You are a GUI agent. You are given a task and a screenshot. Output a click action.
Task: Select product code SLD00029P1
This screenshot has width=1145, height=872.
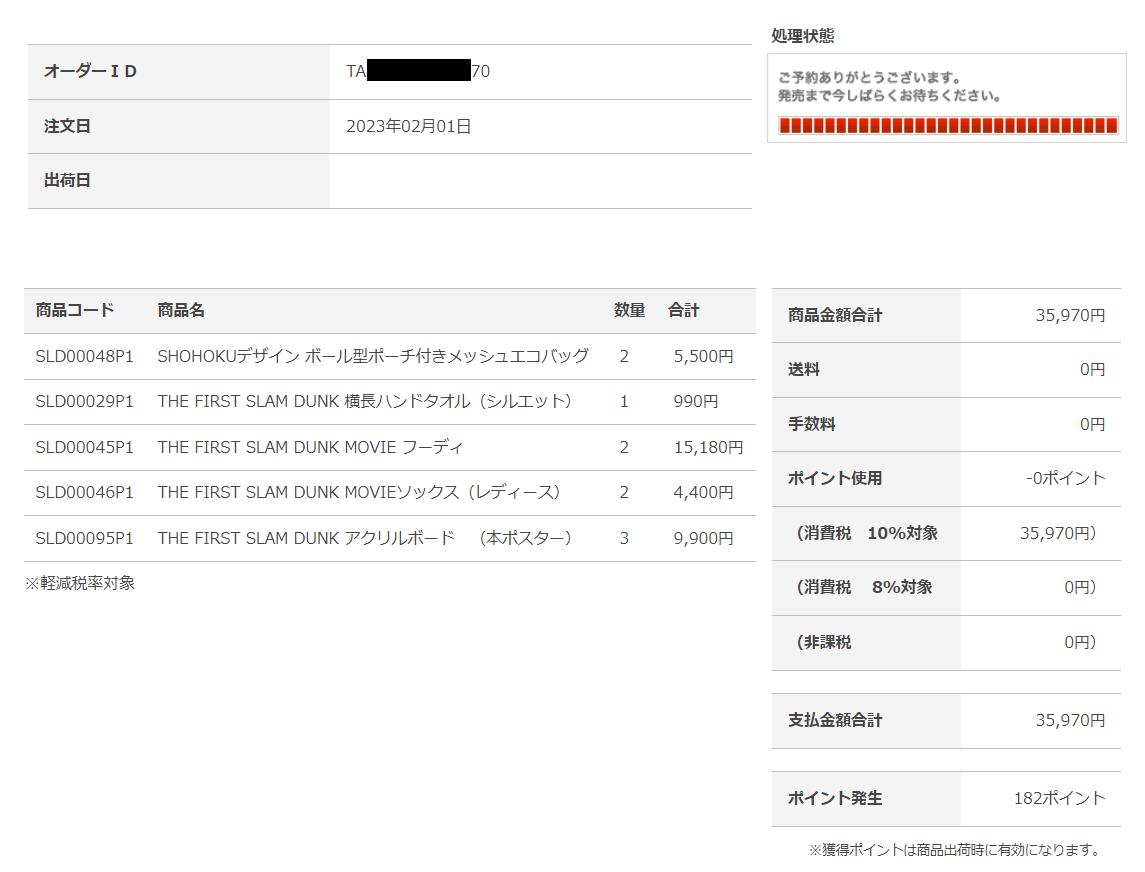pos(85,402)
